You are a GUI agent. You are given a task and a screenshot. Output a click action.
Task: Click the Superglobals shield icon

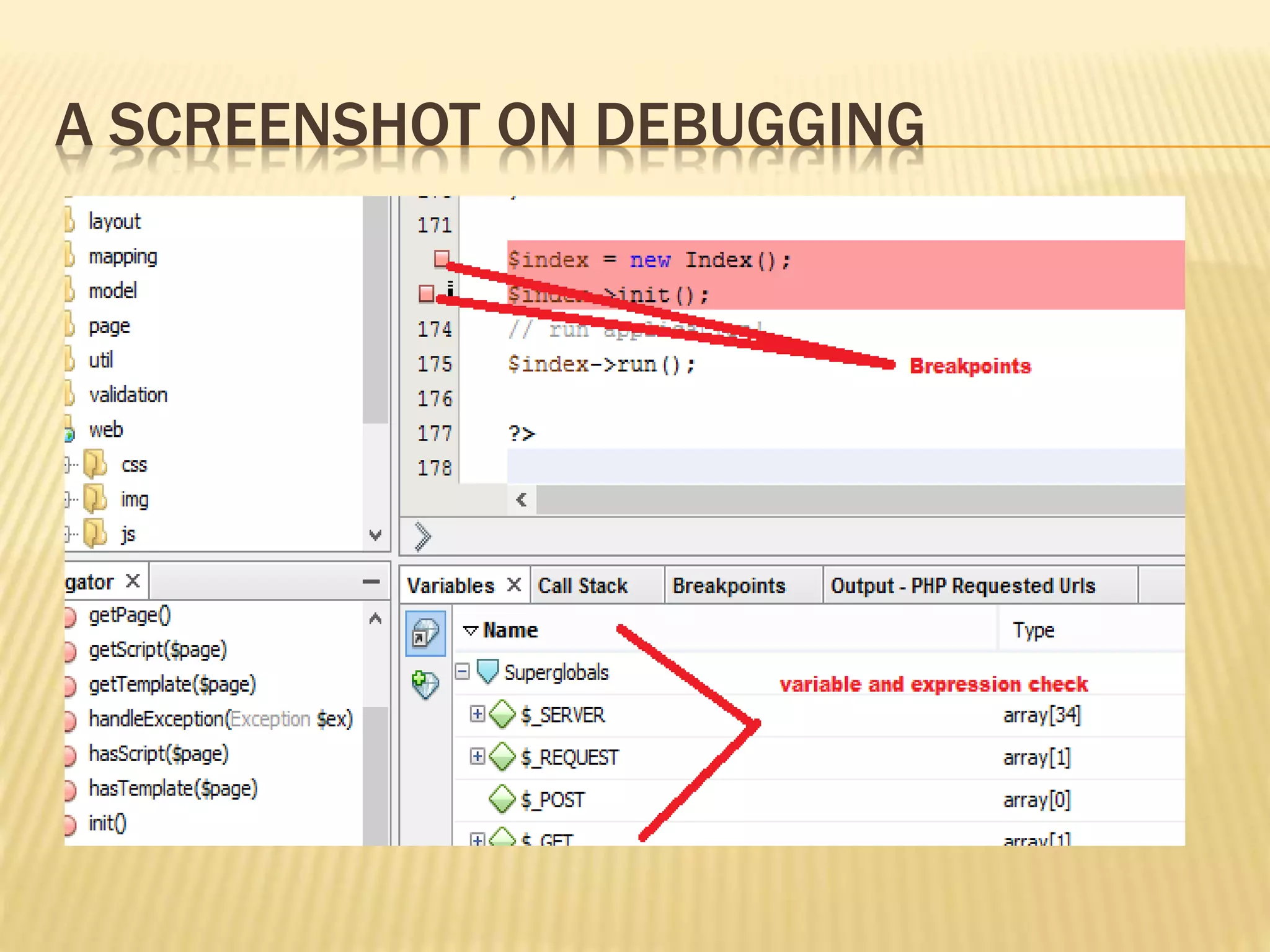tap(487, 672)
